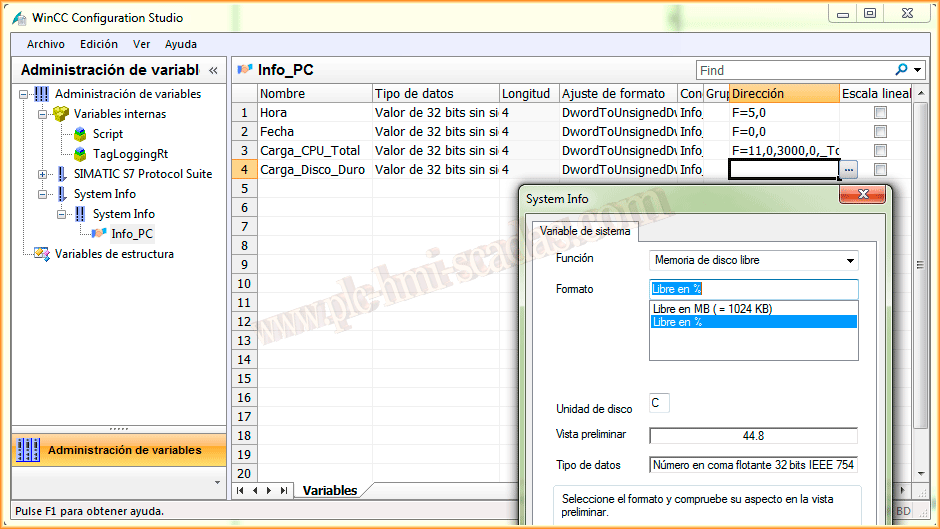The image size is (940, 529).
Task: Click the ellipsis button in Dirección cell
Action: (x=848, y=170)
